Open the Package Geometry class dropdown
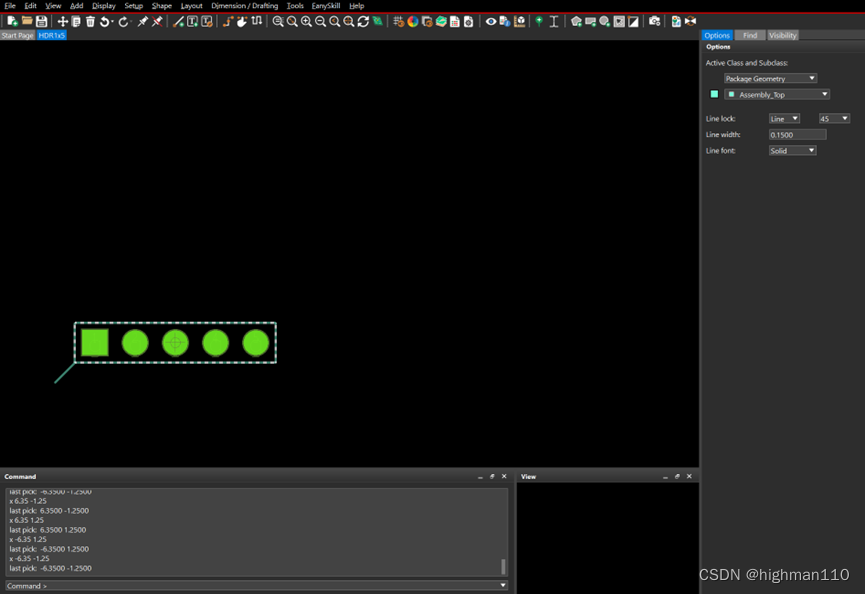Image resolution: width=865 pixels, height=594 pixels. pos(770,78)
